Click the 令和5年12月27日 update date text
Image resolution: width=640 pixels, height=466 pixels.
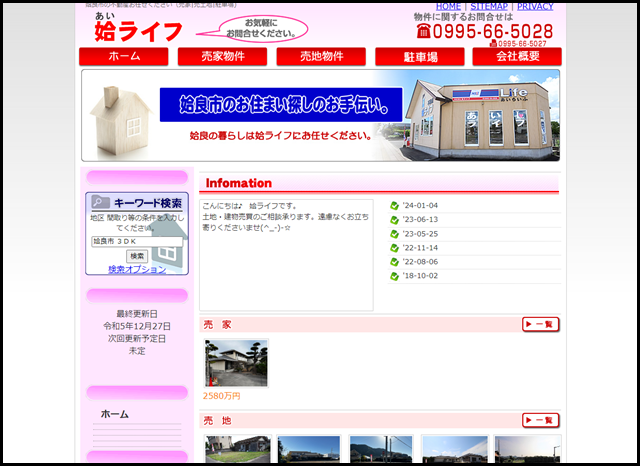[x=137, y=326]
